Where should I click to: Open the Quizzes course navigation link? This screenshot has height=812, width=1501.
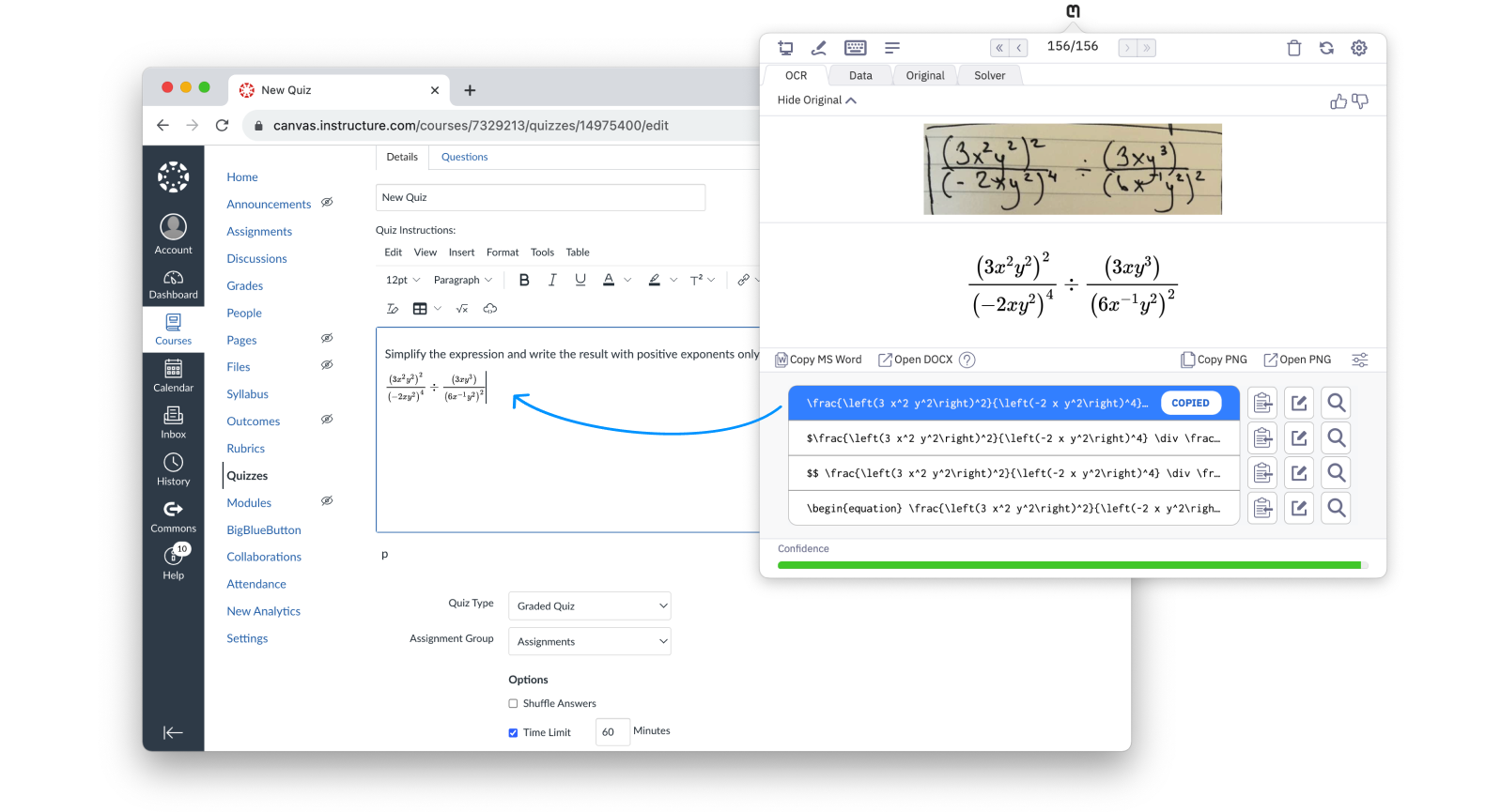[x=247, y=476]
